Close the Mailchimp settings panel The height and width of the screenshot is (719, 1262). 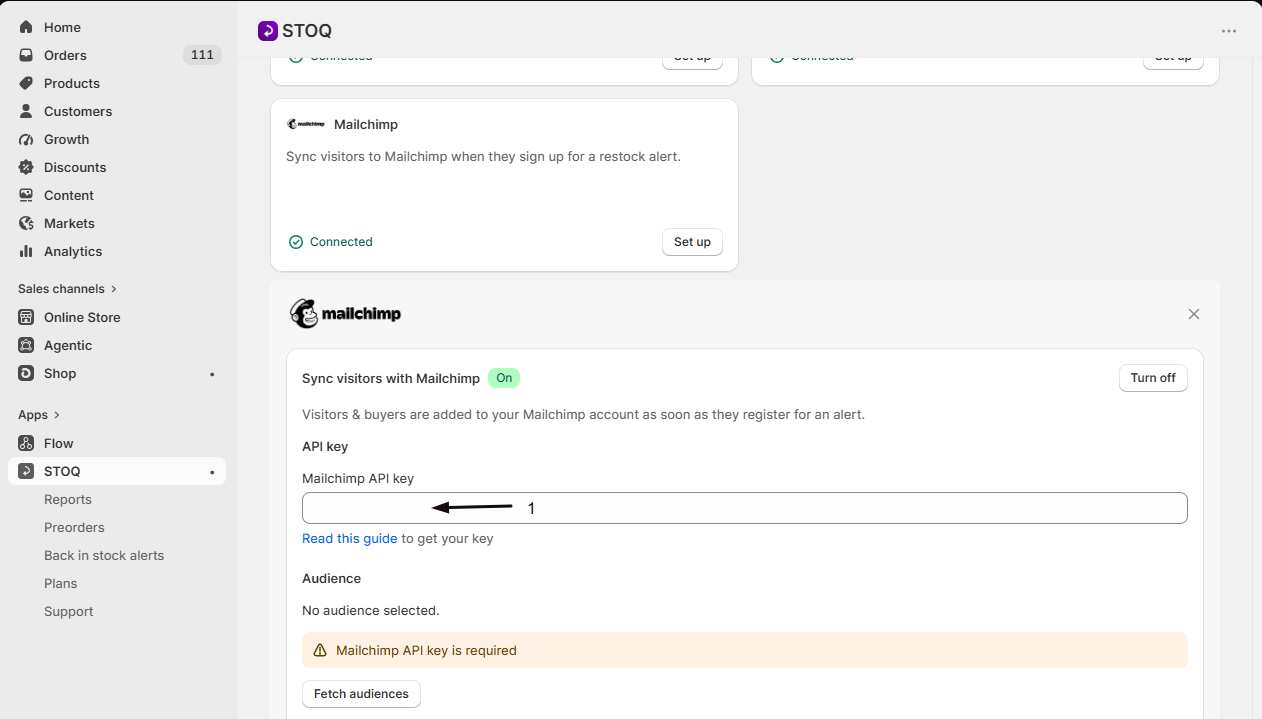coord(1193,314)
